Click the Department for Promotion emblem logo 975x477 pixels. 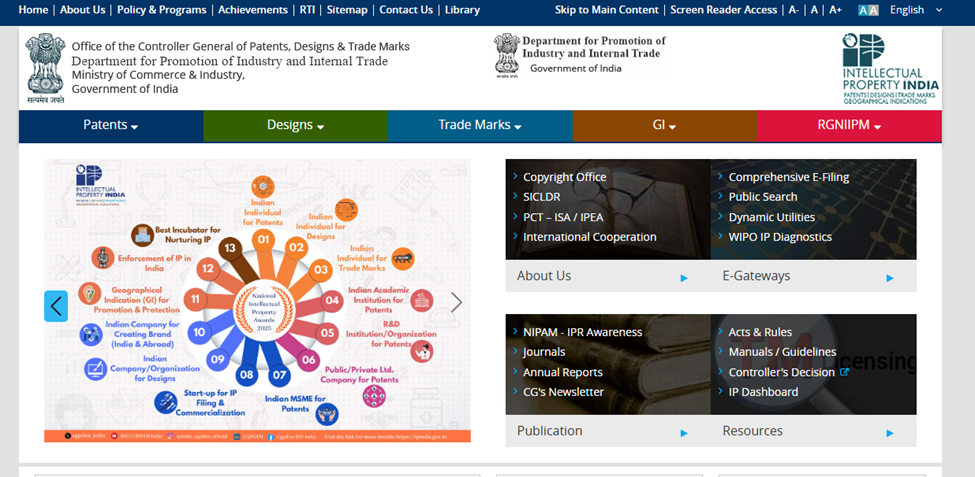click(507, 55)
